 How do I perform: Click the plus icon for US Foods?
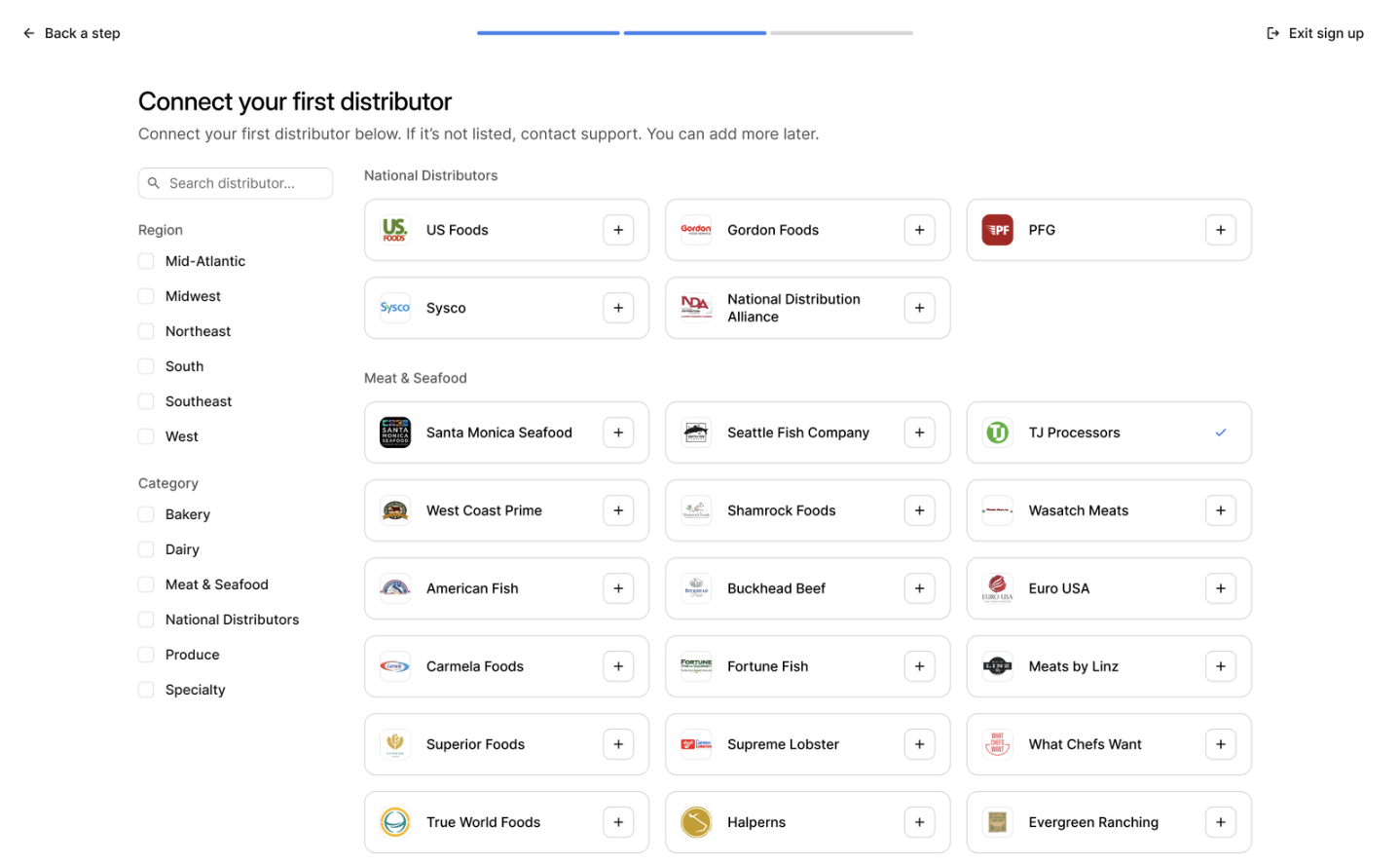click(618, 230)
